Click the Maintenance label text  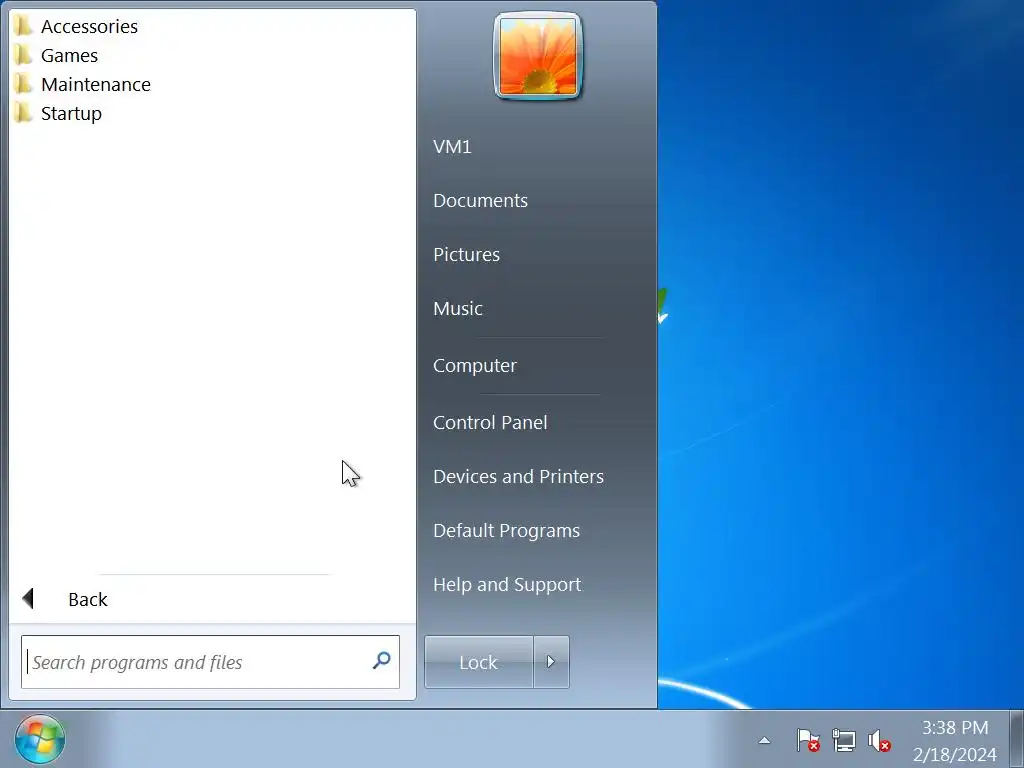[96, 84]
